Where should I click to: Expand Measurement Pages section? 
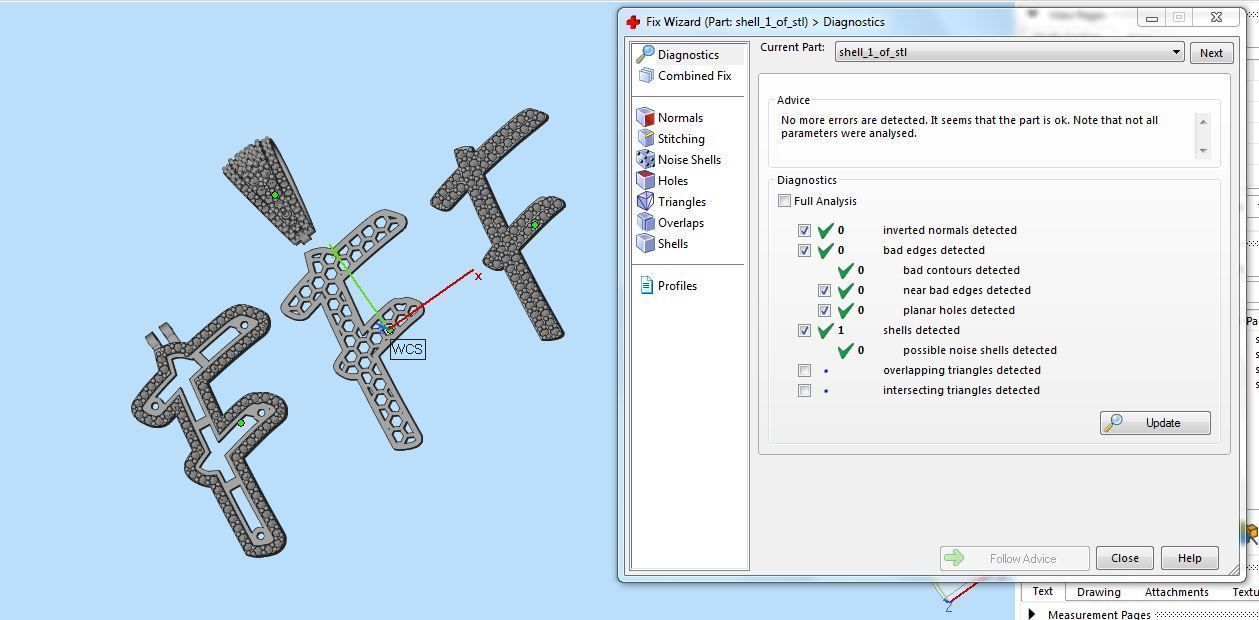pos(1032,614)
